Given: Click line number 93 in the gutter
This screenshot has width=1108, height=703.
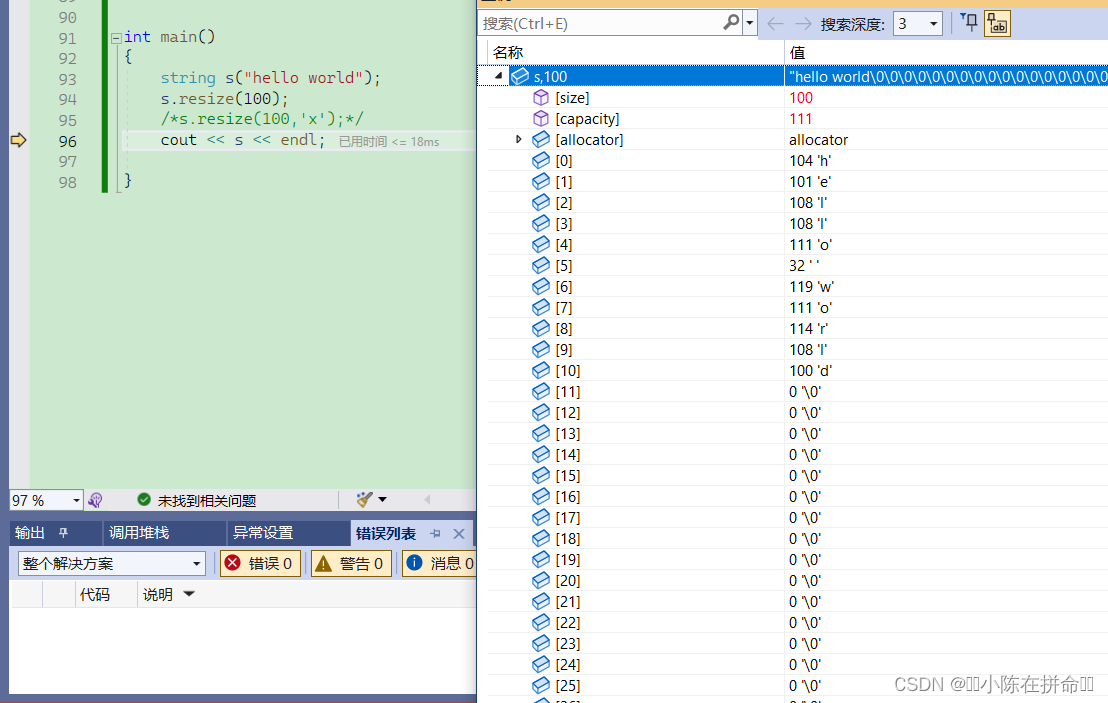Looking at the screenshot, I should tap(68, 79).
